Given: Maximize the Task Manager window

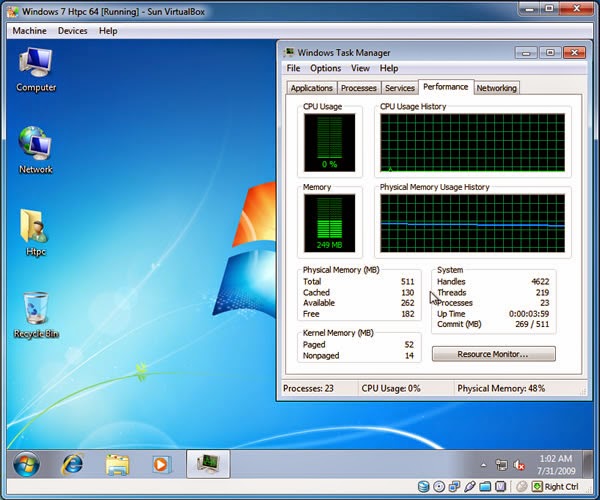Looking at the screenshot, I should 550,53.
